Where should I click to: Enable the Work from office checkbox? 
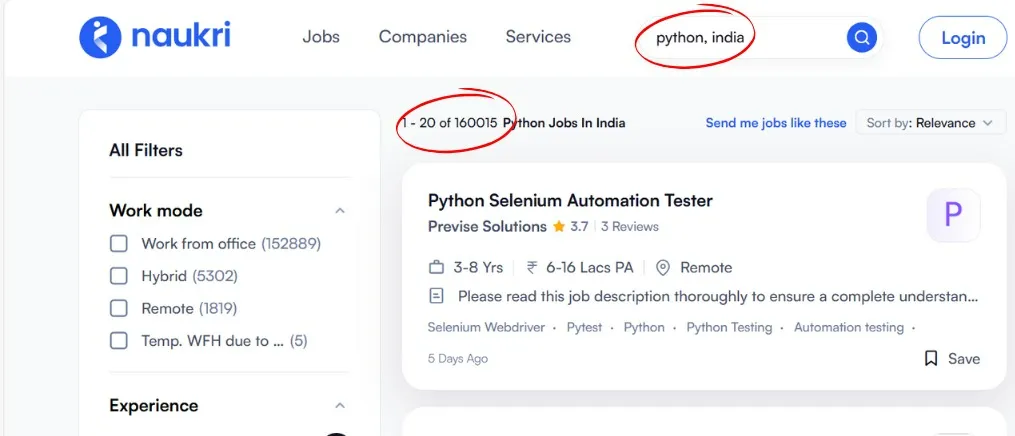[119, 244]
